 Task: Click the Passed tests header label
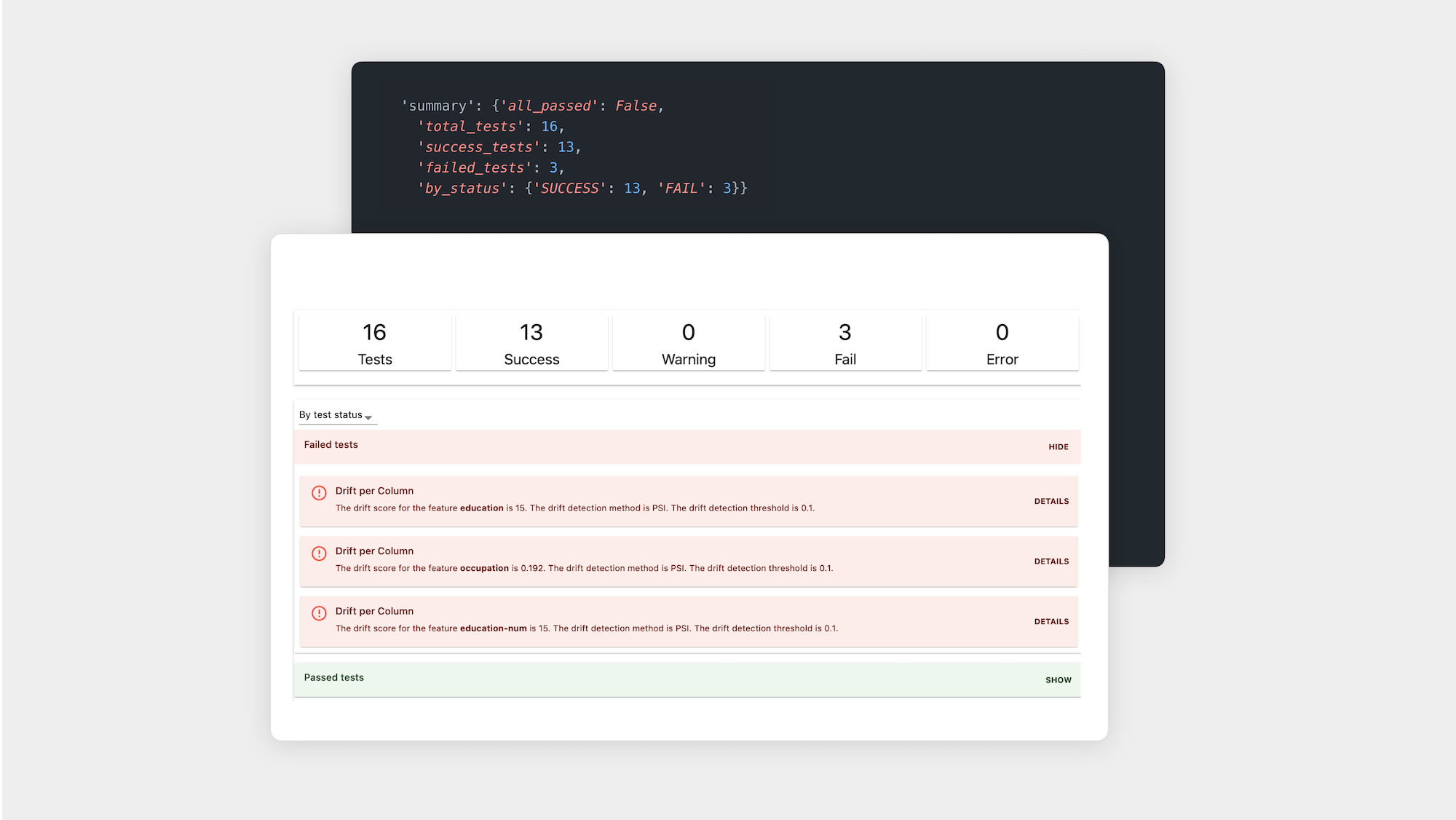point(333,678)
